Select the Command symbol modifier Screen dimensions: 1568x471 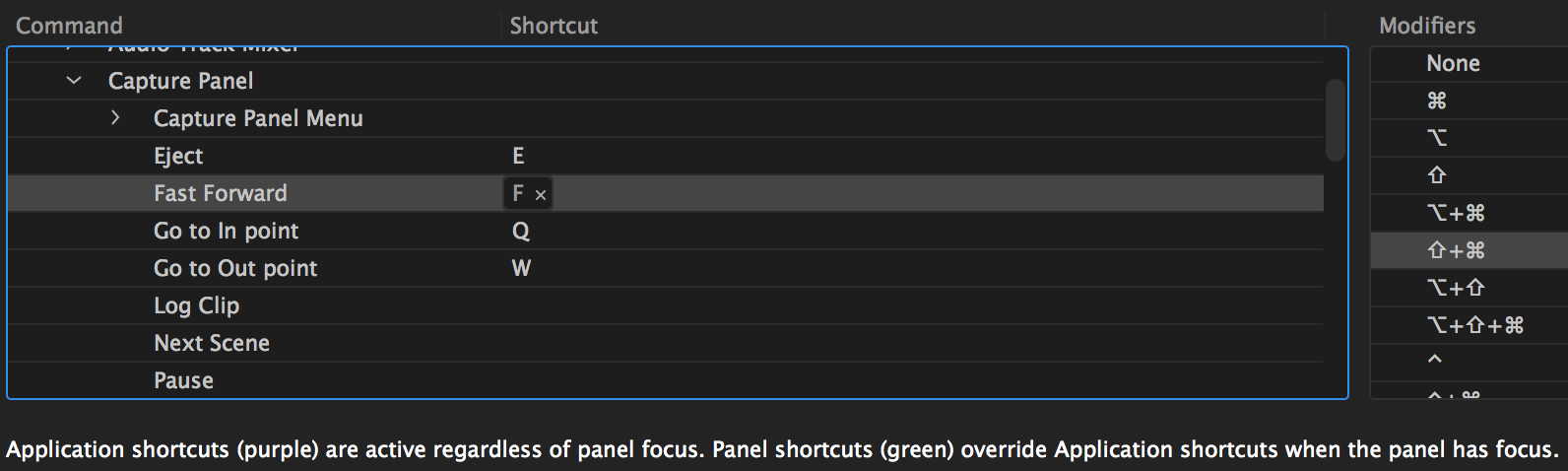(1436, 101)
